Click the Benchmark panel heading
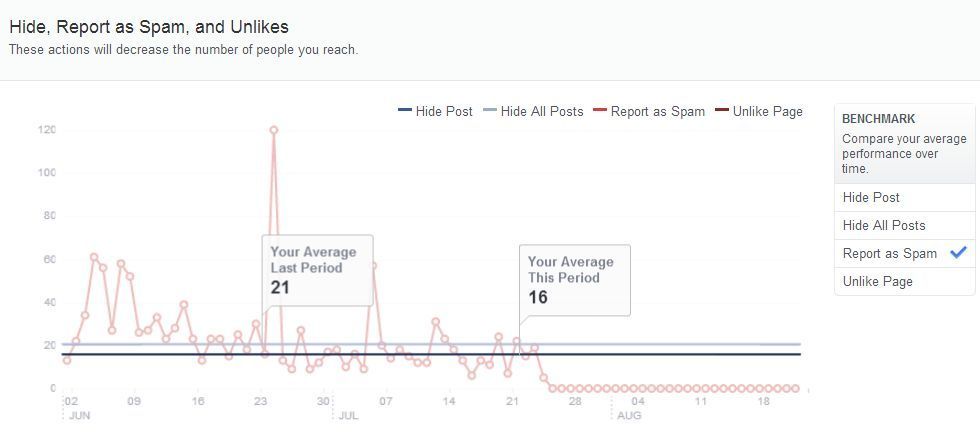The height and width of the screenshot is (432, 980). pyautogui.click(x=878, y=119)
